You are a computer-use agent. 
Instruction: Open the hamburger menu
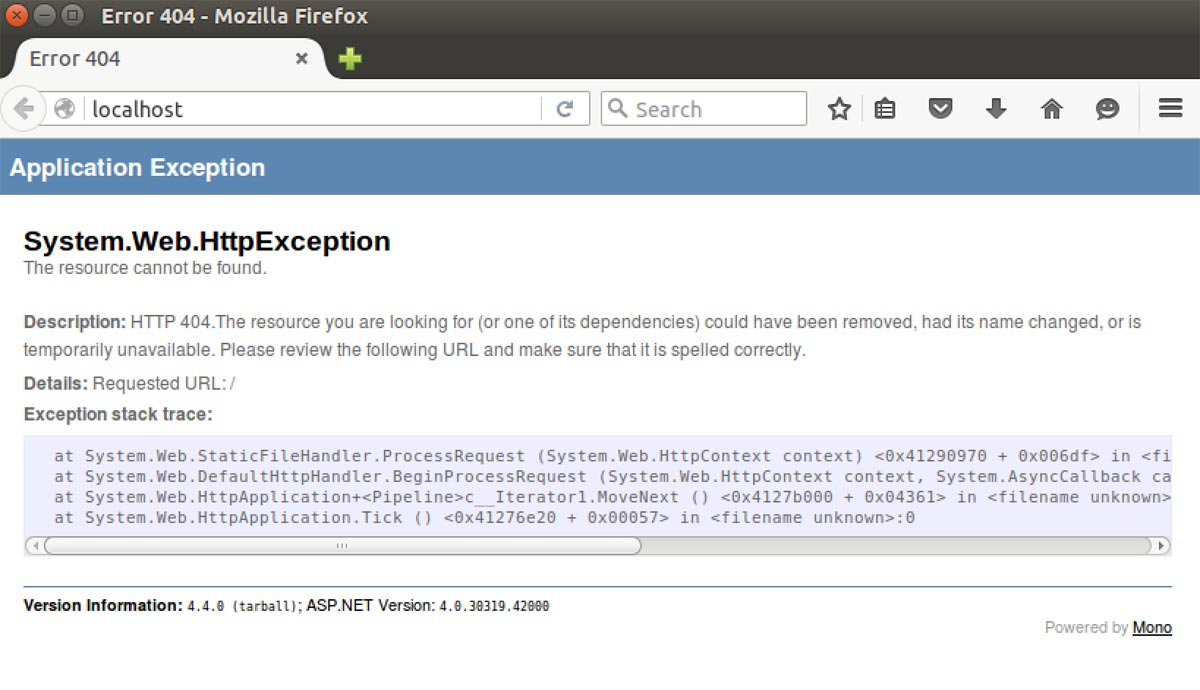(1171, 109)
